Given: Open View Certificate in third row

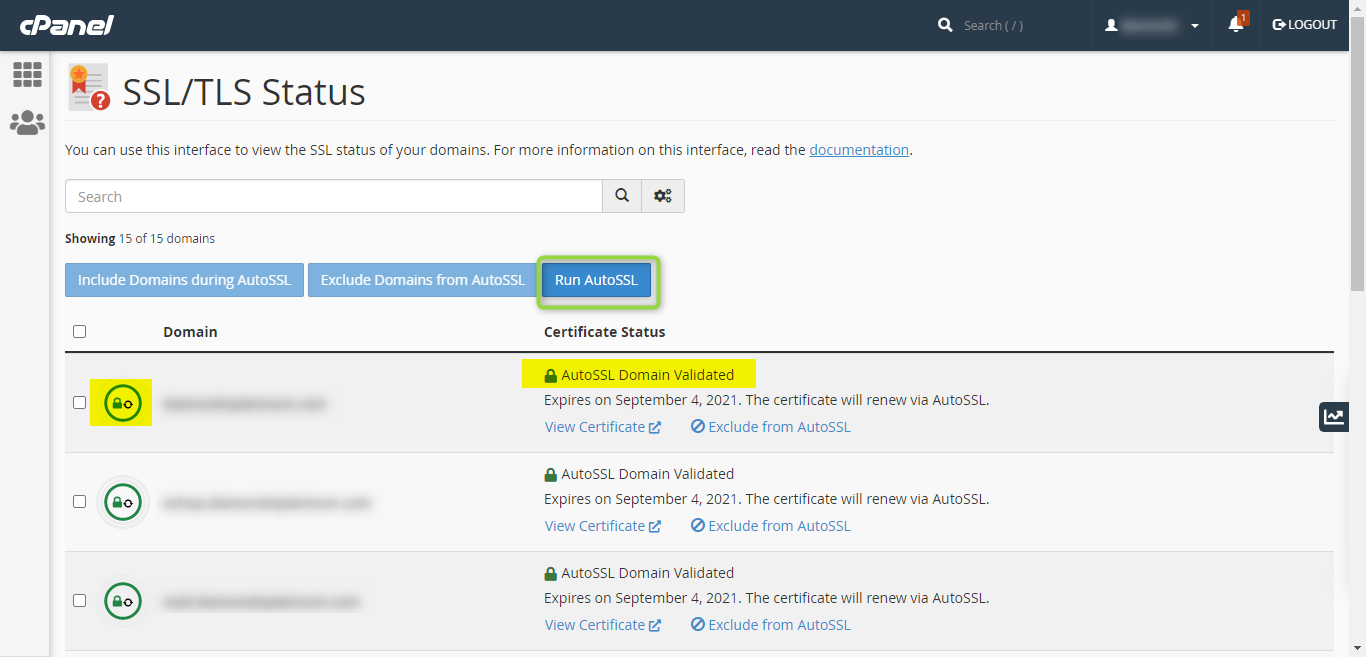Looking at the screenshot, I should [x=603, y=625].
